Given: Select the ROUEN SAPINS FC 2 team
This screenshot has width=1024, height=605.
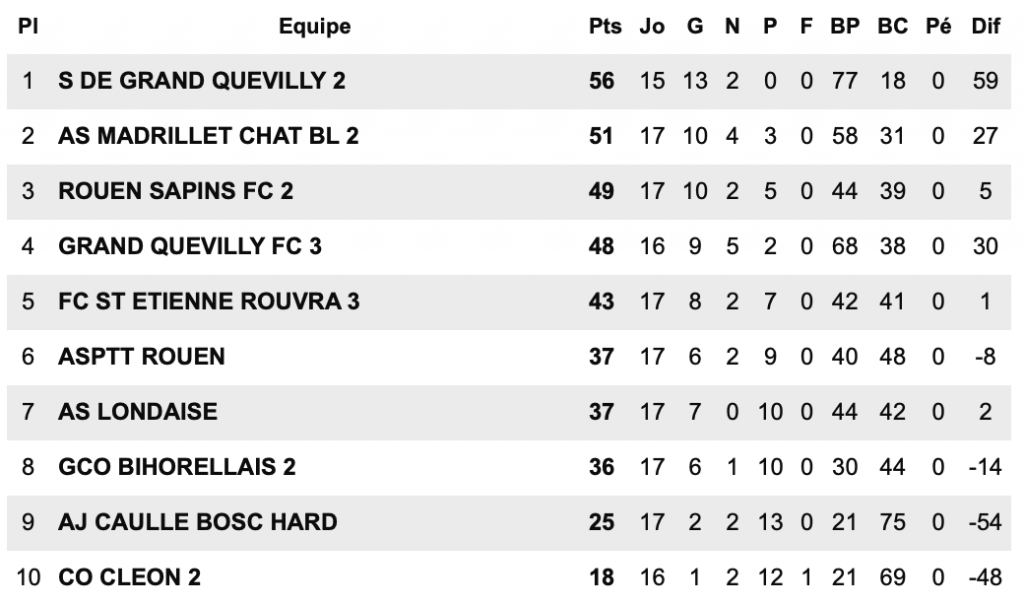Looking at the screenshot, I should coord(176,191).
